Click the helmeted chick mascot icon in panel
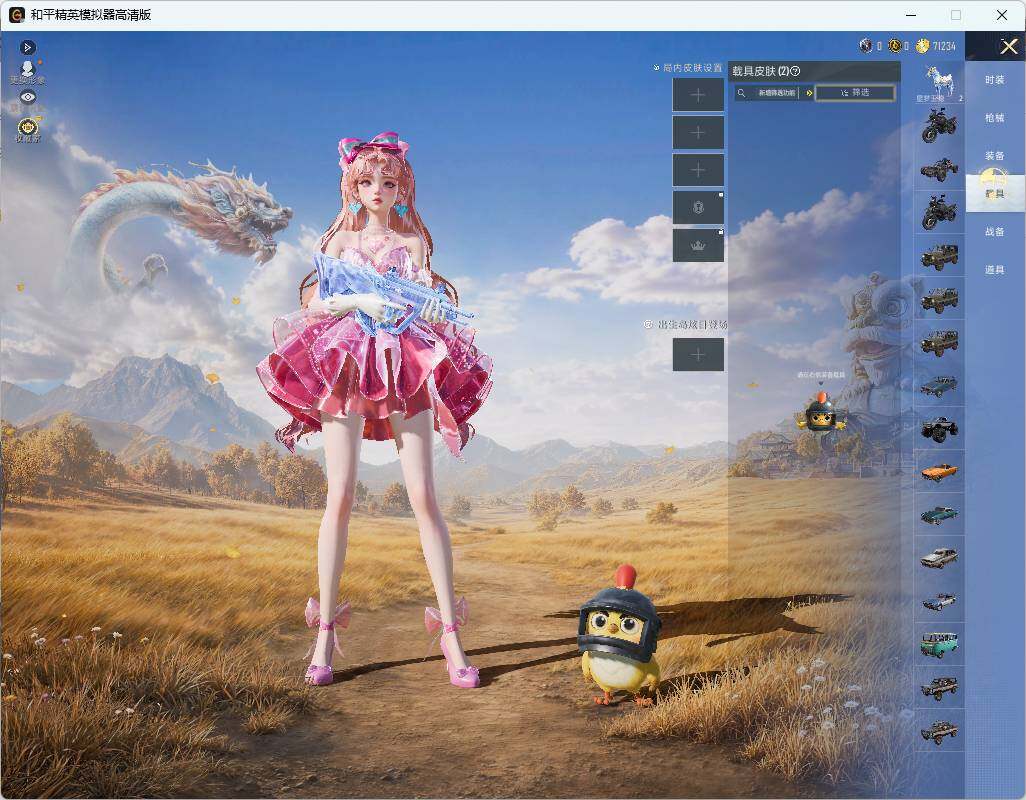Image resolution: width=1026 pixels, height=800 pixels. coord(821,413)
